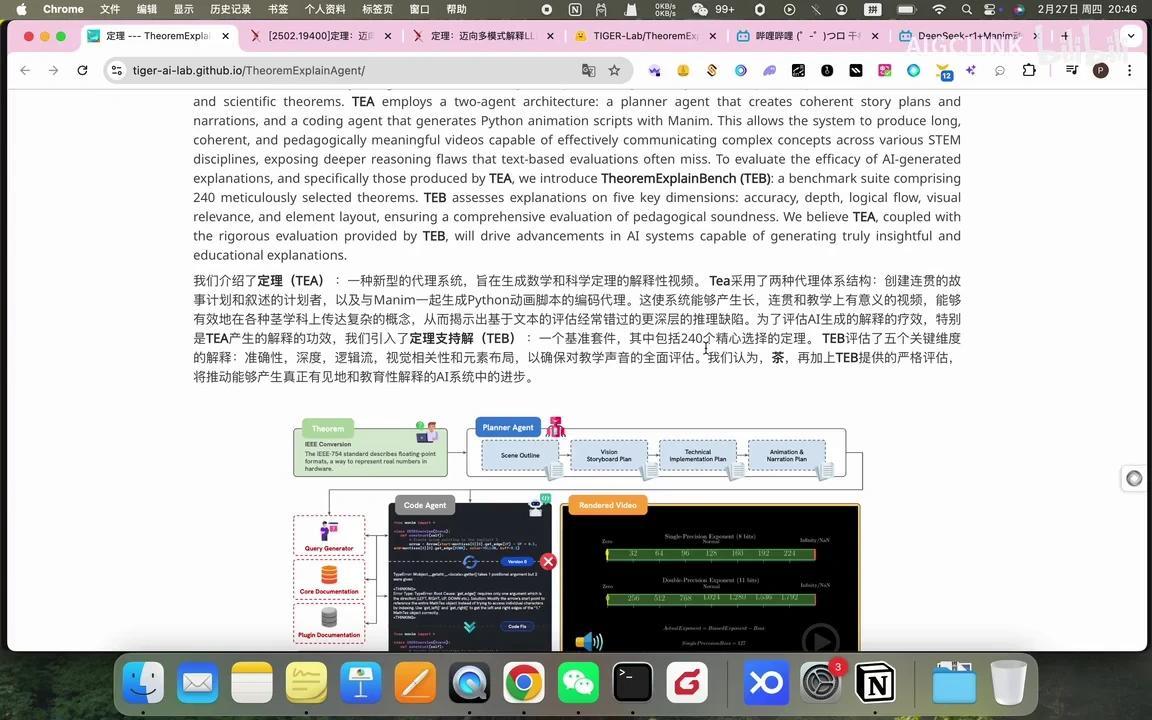This screenshot has height=720, width=1152.
Task: Open Chrome's three-dot menu
Action: (x=1130, y=71)
